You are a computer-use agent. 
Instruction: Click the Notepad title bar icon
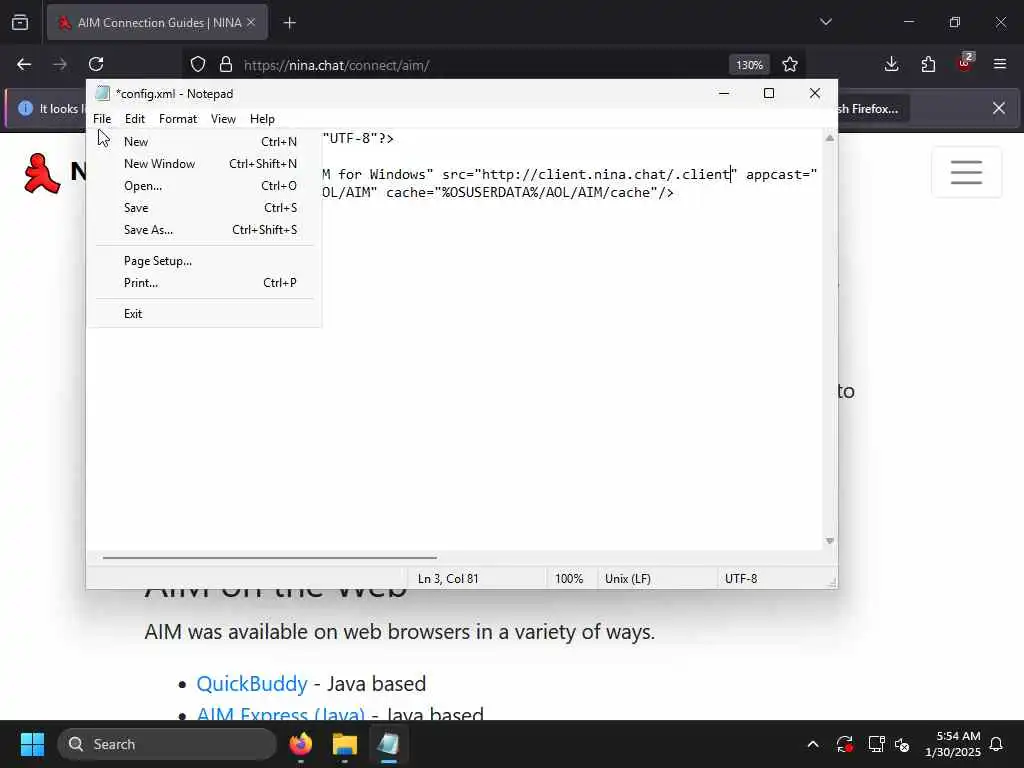tap(102, 93)
